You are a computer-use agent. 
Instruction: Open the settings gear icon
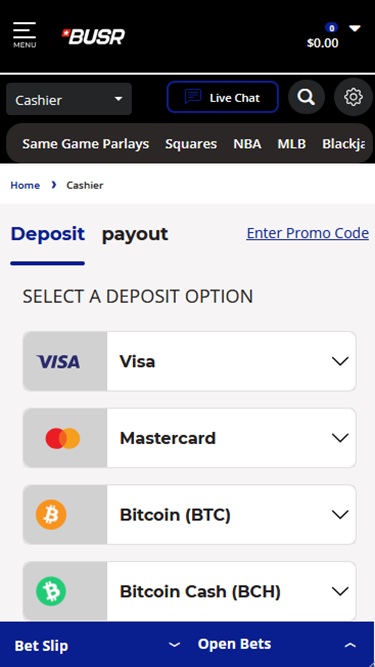(353, 97)
